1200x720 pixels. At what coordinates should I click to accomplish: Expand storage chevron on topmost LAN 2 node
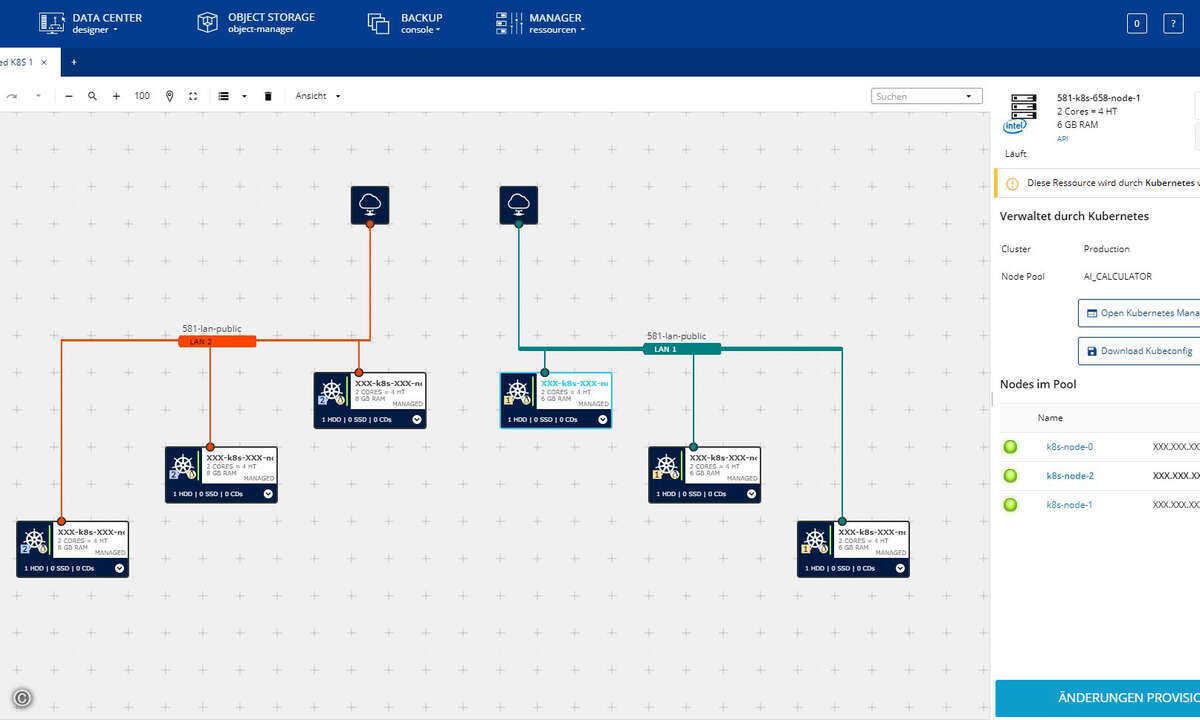(417, 420)
